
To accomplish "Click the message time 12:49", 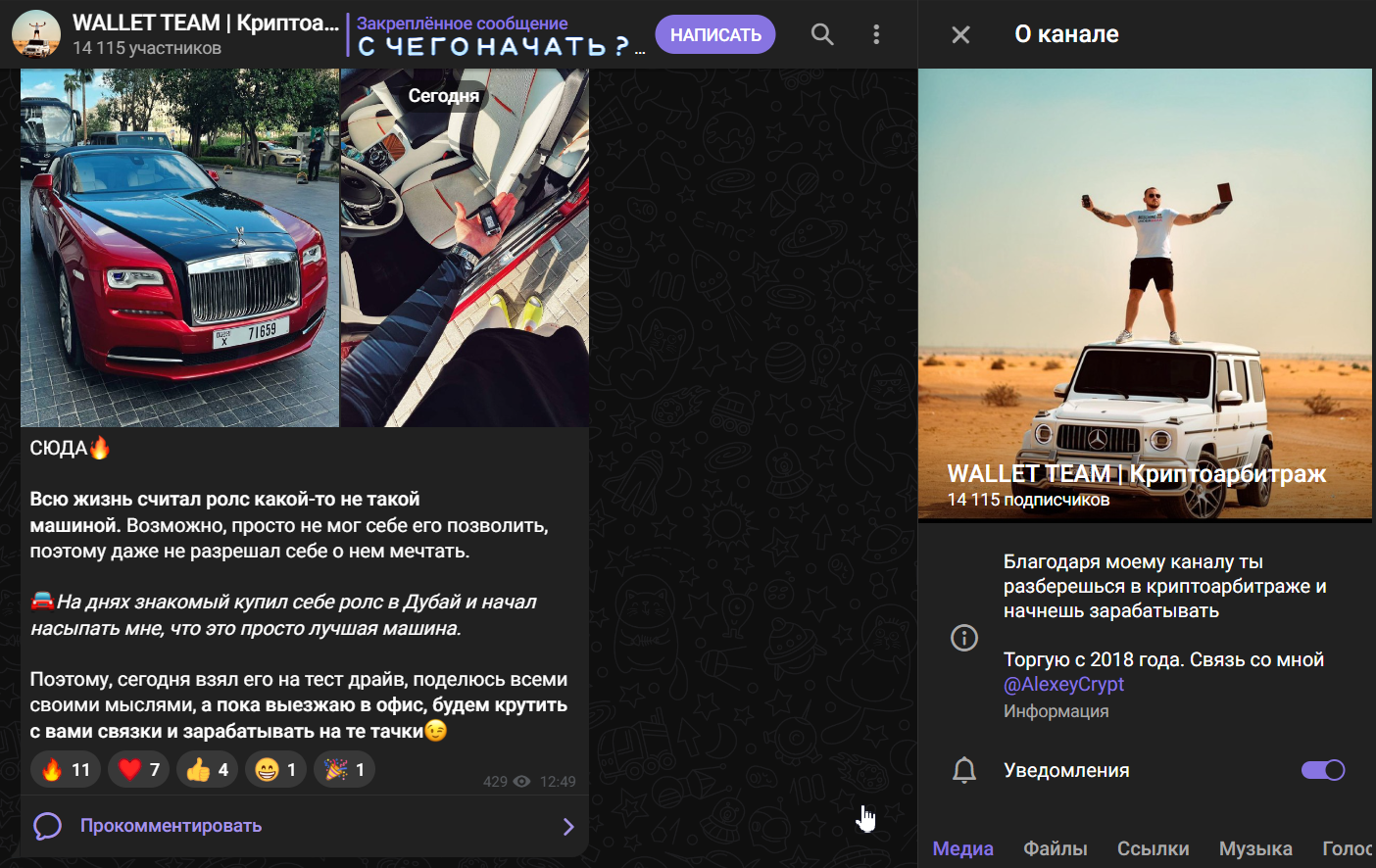I will (558, 781).
